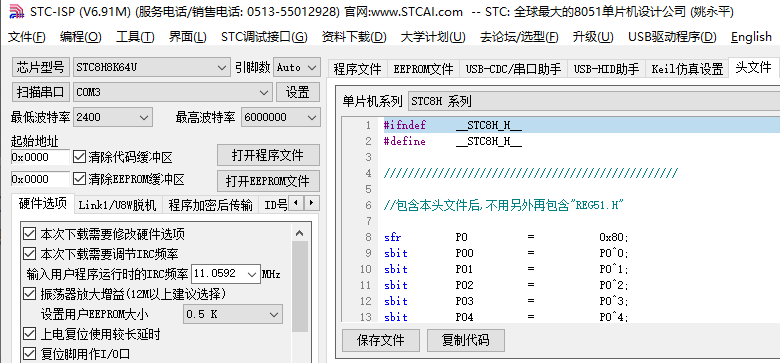This screenshot has height=363, width=780.
Task: Select the USB-HID助手 tab
Action: point(606,69)
